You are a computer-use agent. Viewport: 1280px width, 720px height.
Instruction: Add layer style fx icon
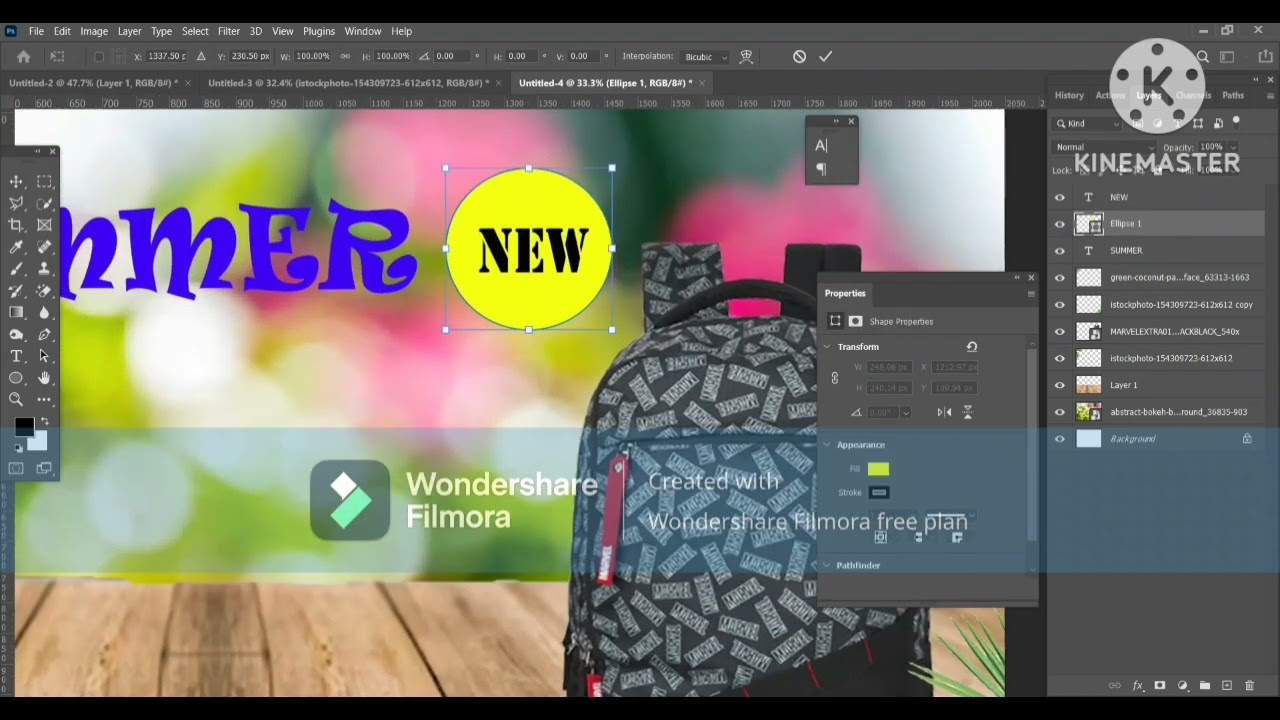coord(1138,686)
